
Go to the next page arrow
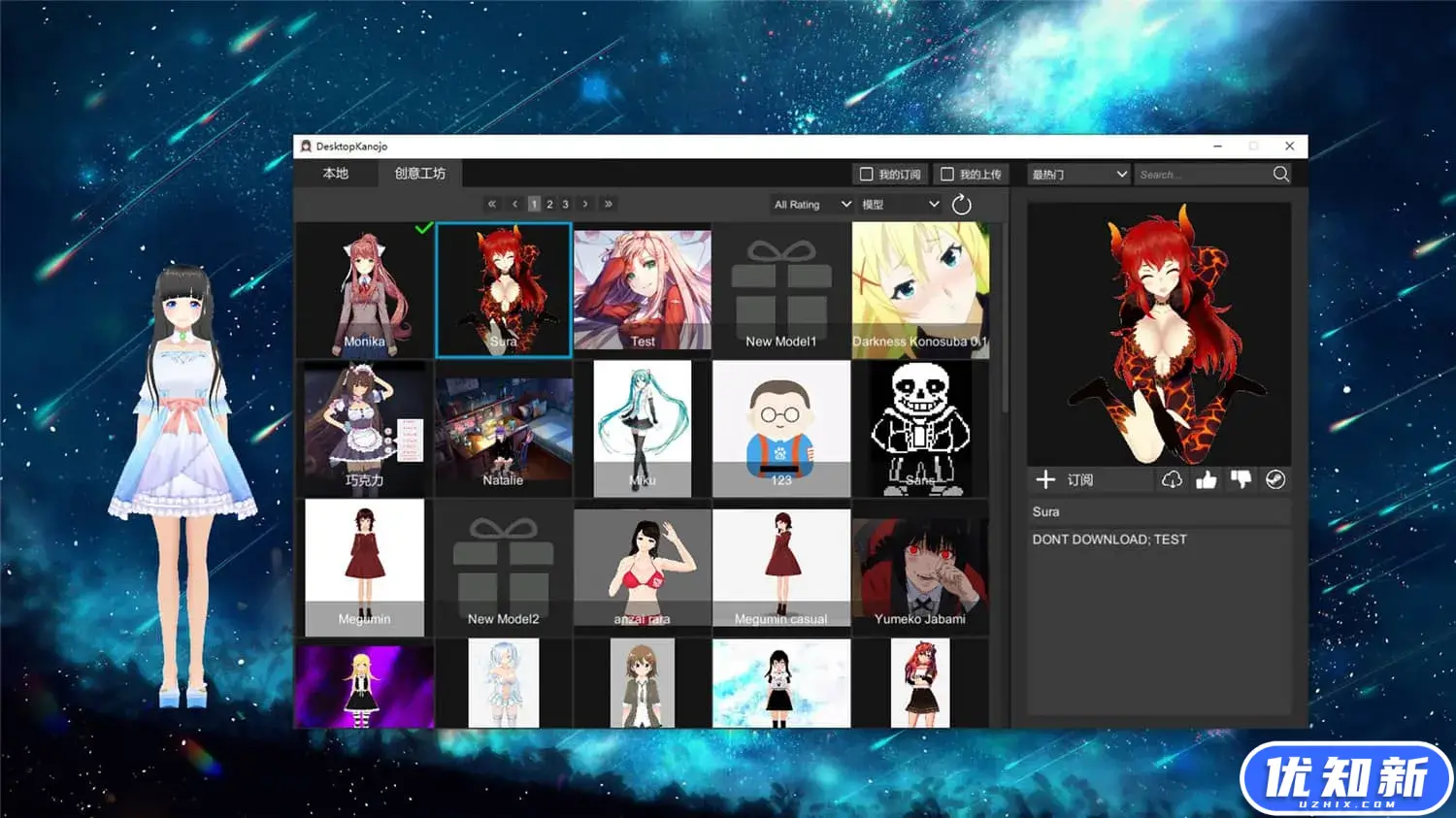(585, 205)
